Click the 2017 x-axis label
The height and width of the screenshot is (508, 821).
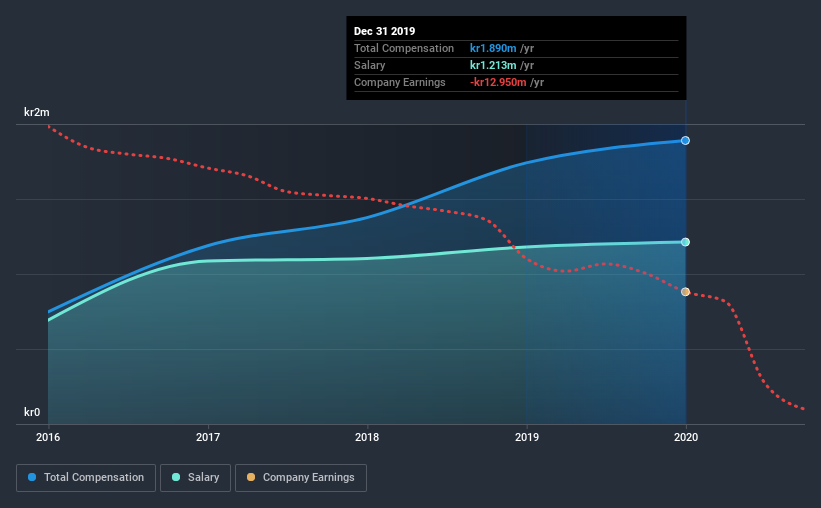[x=208, y=437]
